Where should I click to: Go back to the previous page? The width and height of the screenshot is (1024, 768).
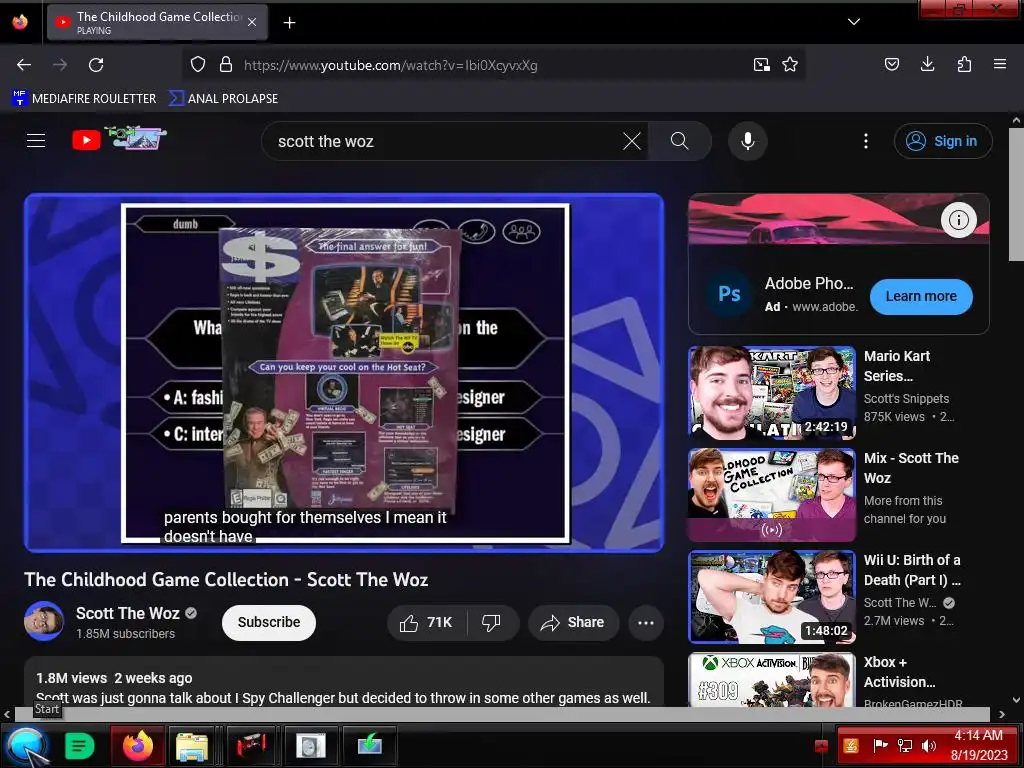[24, 65]
